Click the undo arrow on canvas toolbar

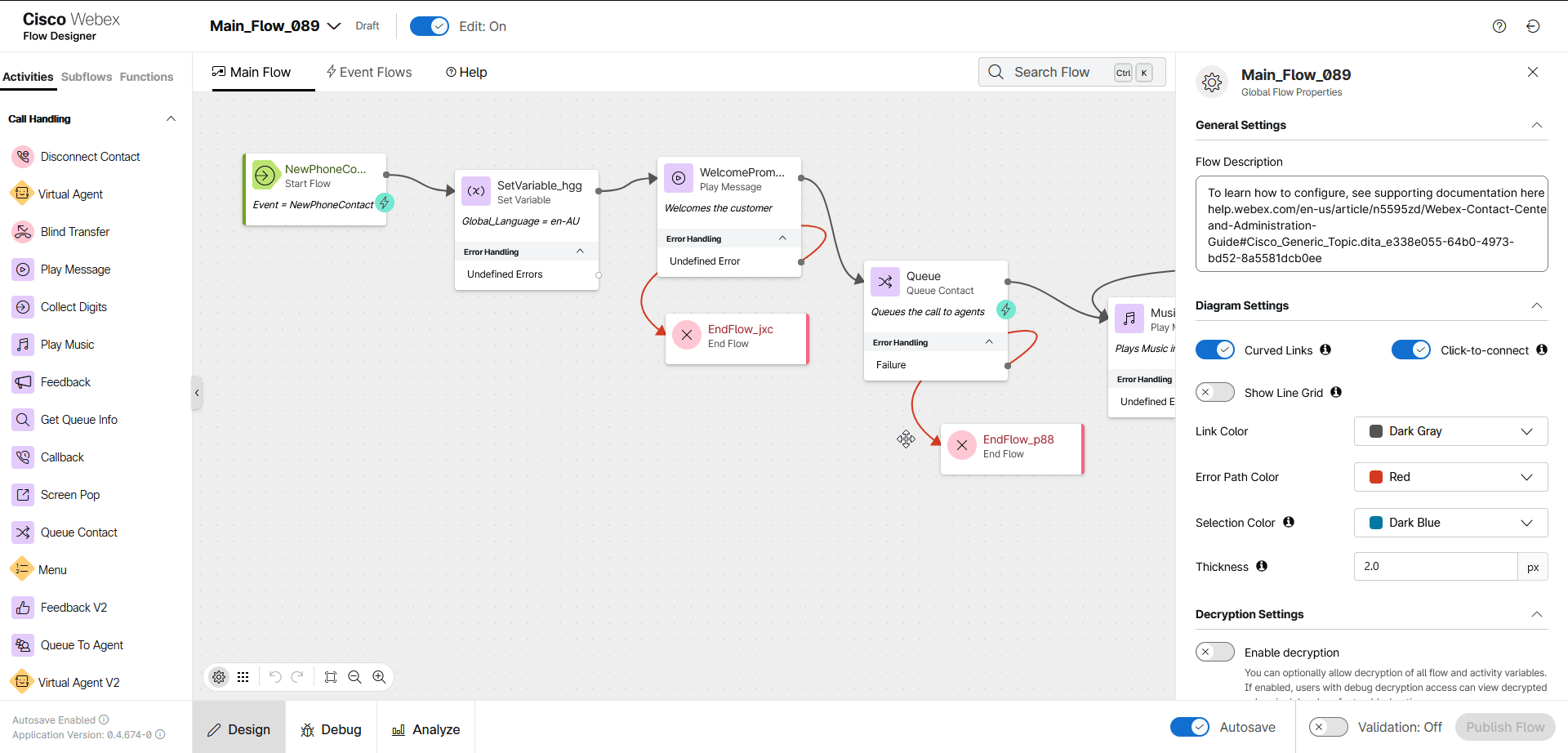coord(275,677)
